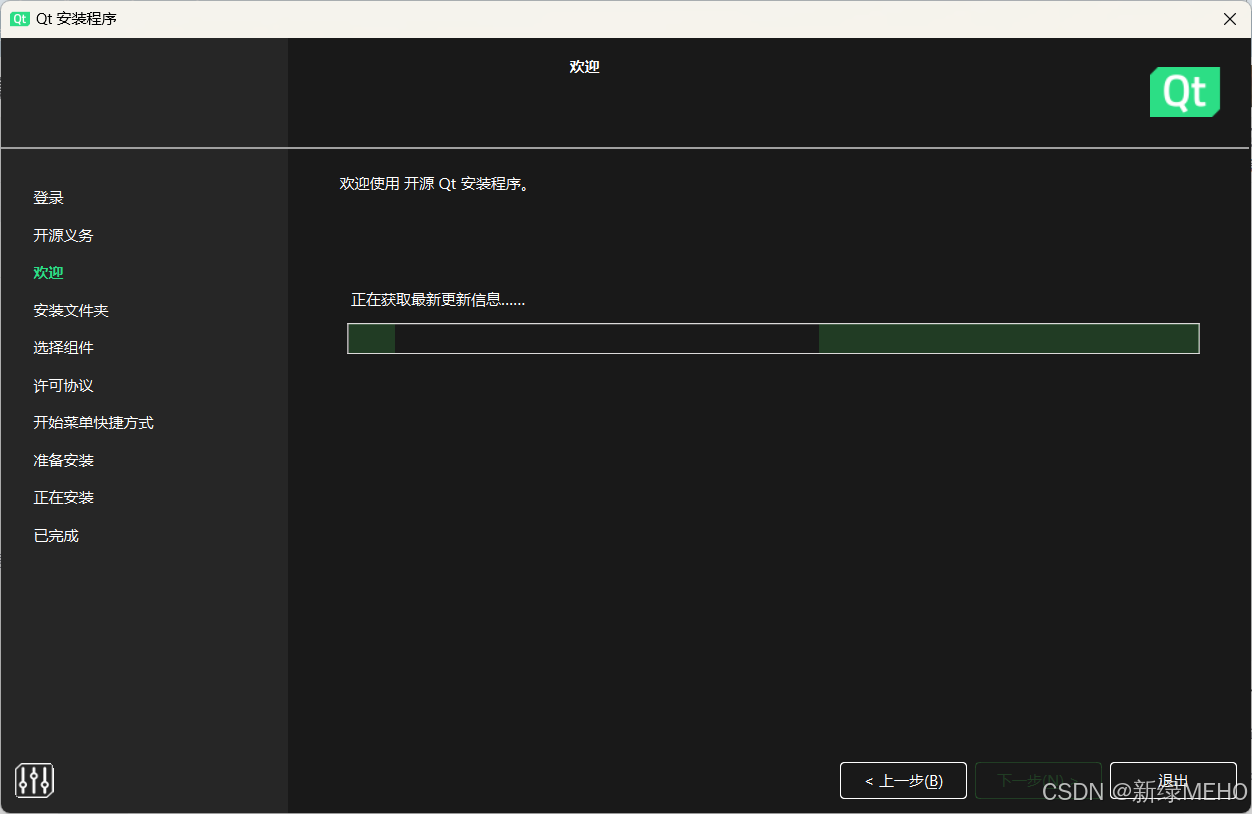The height and width of the screenshot is (814, 1252).
Task: Click the greyed-out 下一步 next button
Action: (x=1038, y=780)
